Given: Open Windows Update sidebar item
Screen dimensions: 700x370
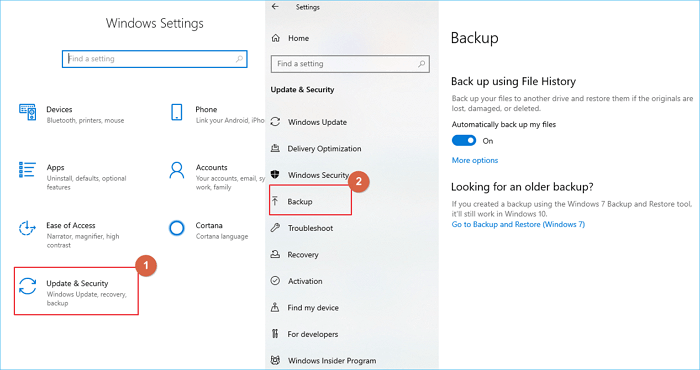Looking at the screenshot, I should [317, 122].
